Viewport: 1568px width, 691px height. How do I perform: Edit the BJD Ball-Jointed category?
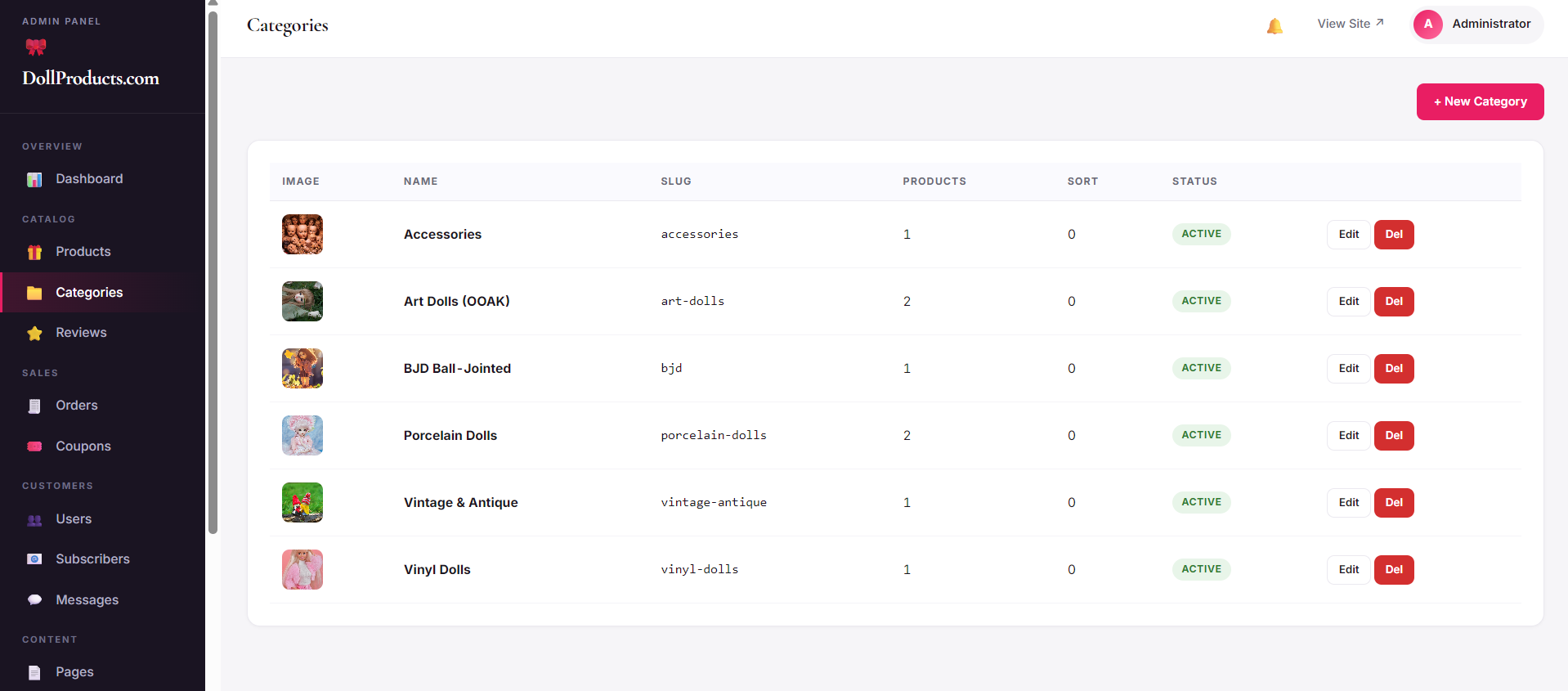1348,369
